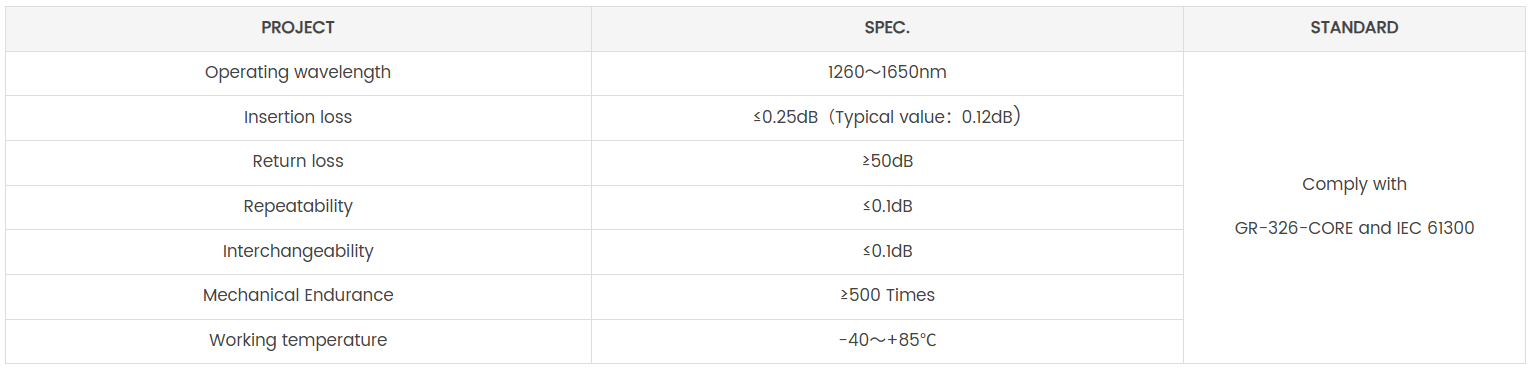Click the Comply with text
This screenshot has width=1532, height=369.
(x=1354, y=185)
